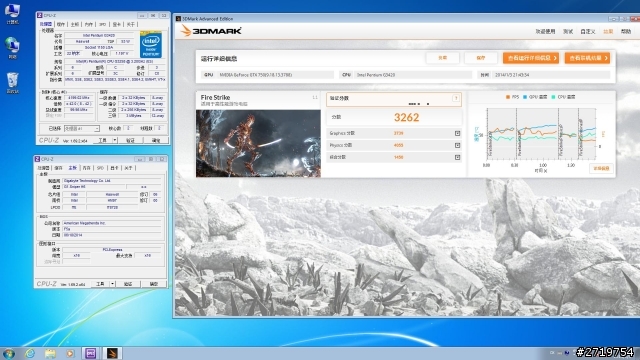Click OK button in lower CPU-Z
This screenshot has width=640, height=360.
pos(153,284)
